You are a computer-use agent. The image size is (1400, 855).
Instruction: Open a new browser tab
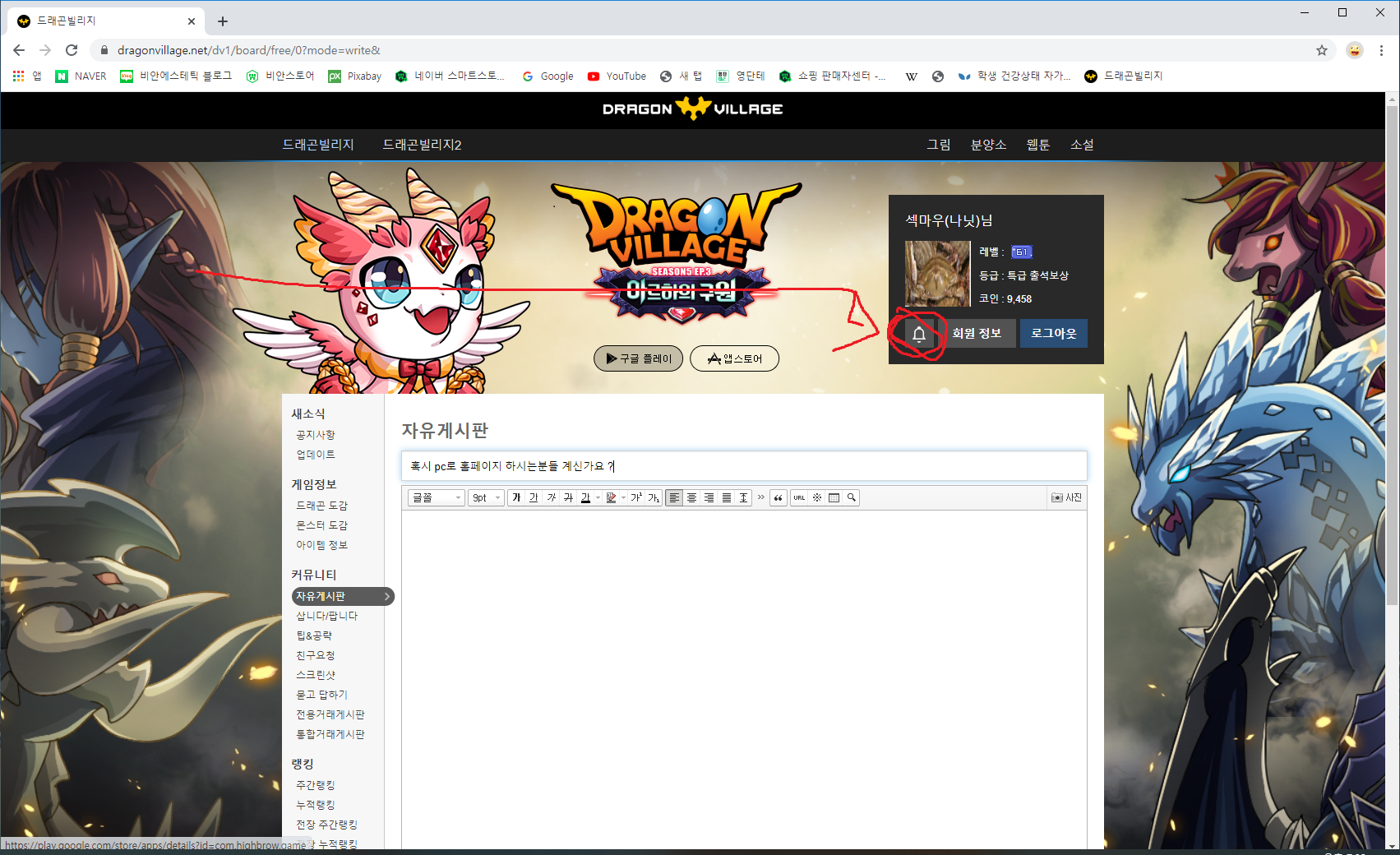223,21
